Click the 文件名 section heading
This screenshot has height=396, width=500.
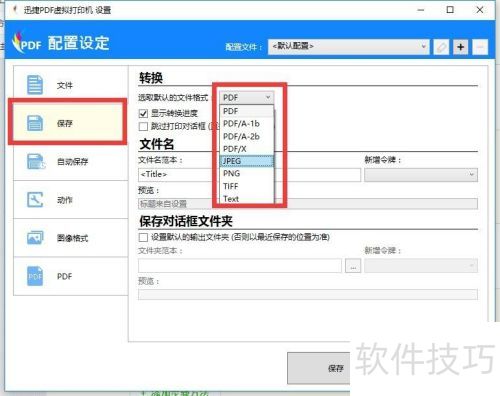coord(157,144)
